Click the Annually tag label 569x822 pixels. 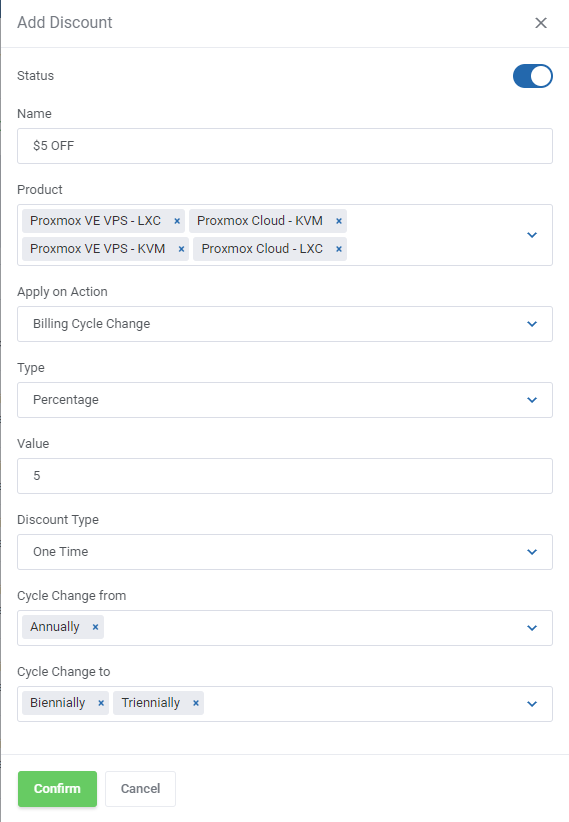[x=55, y=627]
